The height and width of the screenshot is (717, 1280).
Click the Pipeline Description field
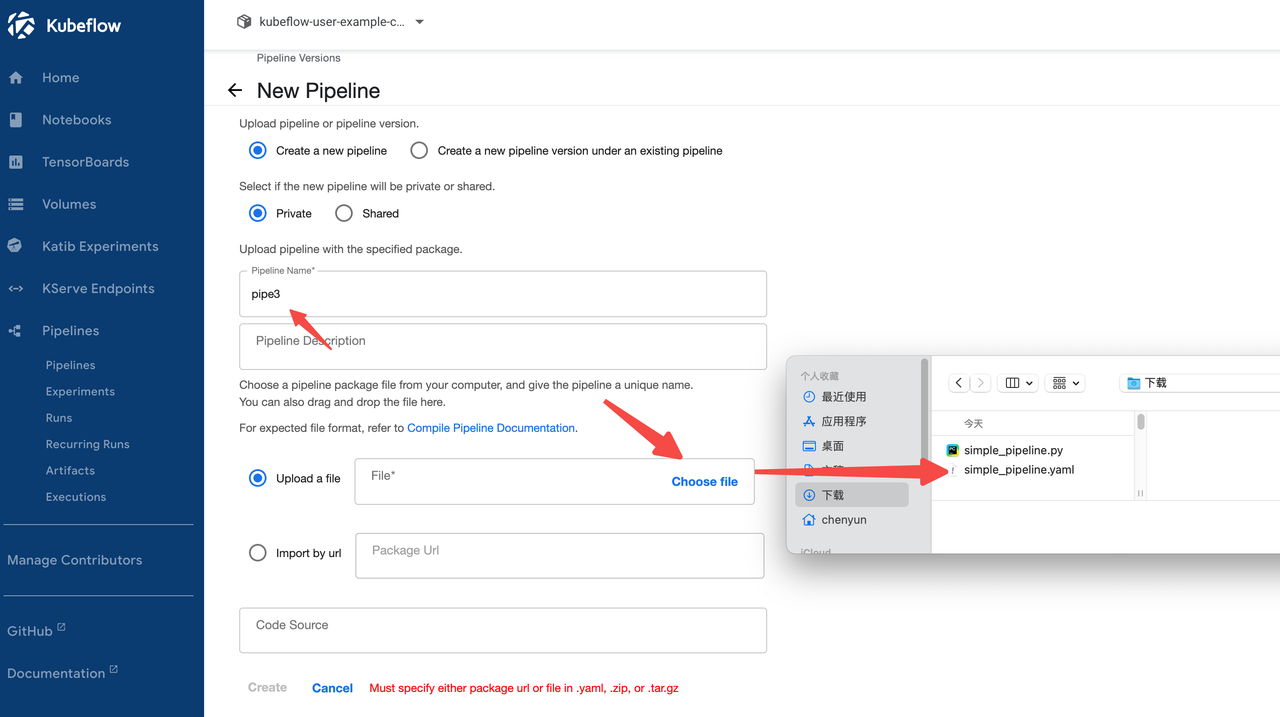pyautogui.click(x=503, y=346)
